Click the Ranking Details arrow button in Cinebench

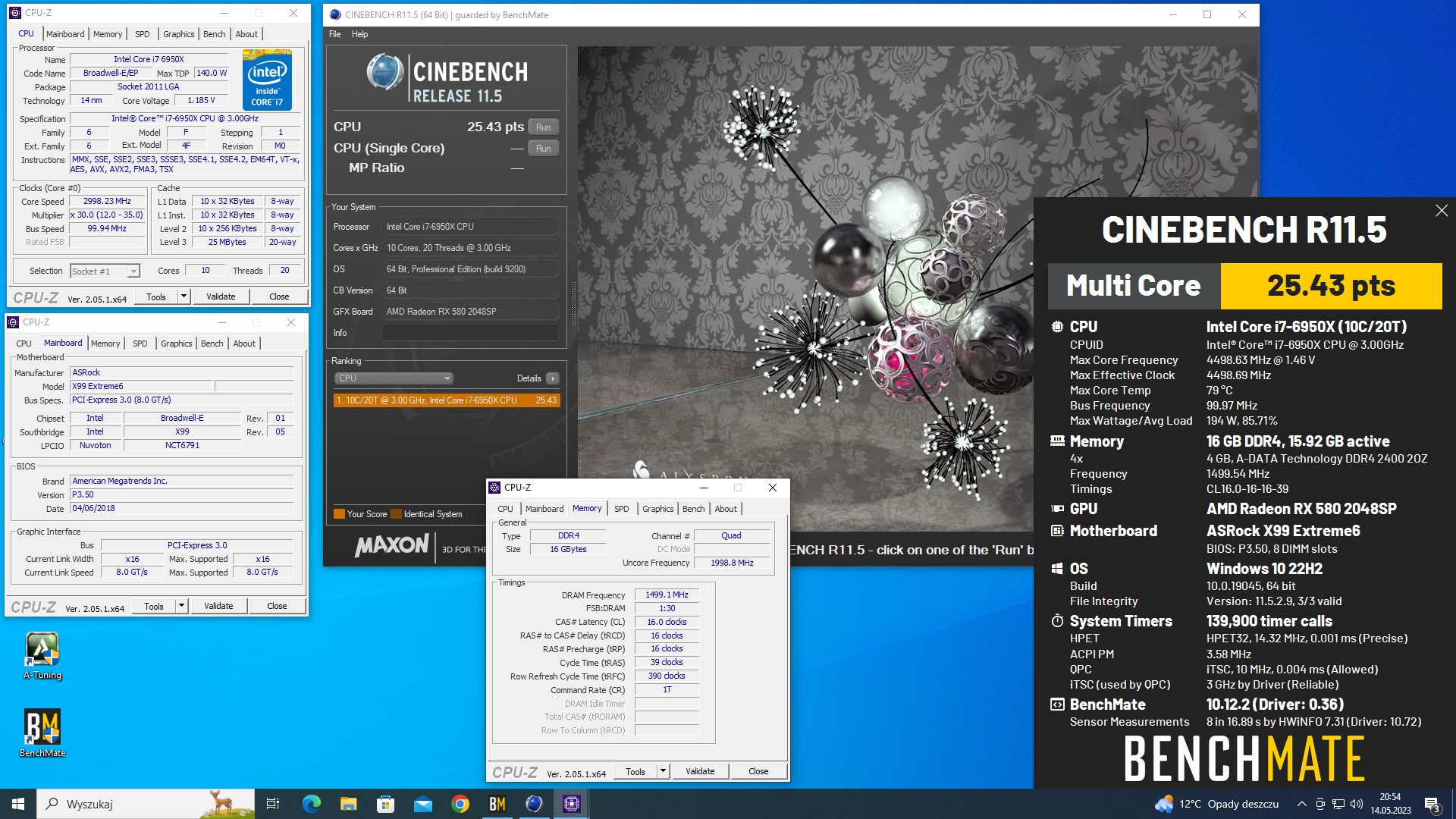pyautogui.click(x=553, y=378)
